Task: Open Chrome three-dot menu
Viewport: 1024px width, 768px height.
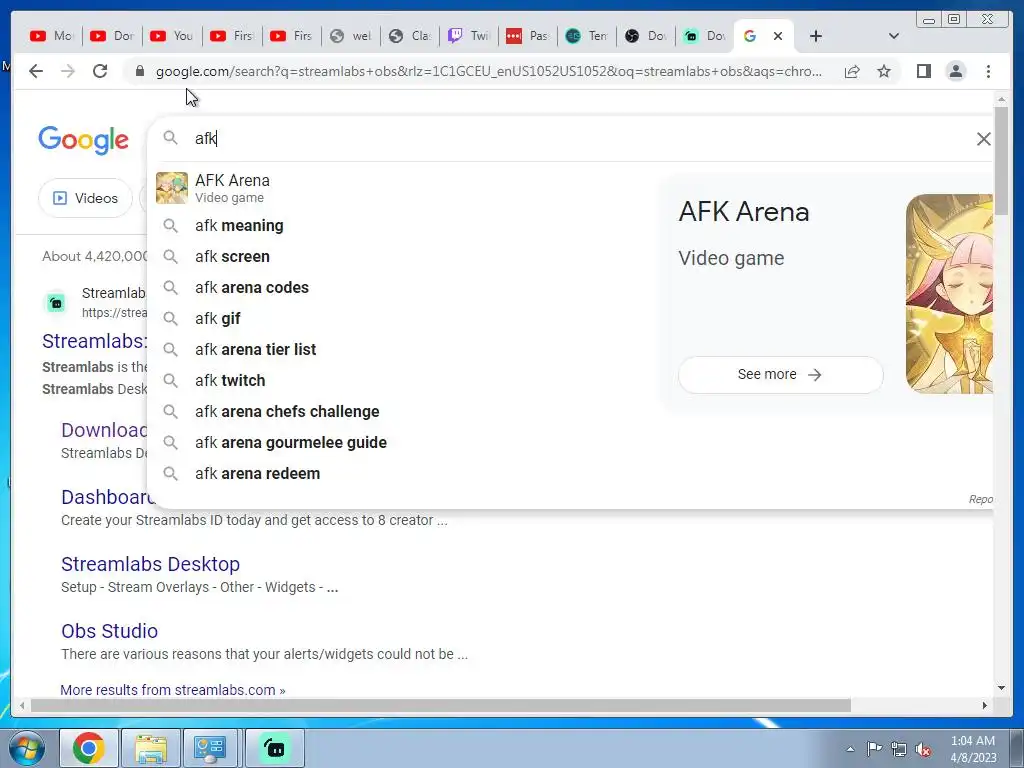Action: coord(988,71)
